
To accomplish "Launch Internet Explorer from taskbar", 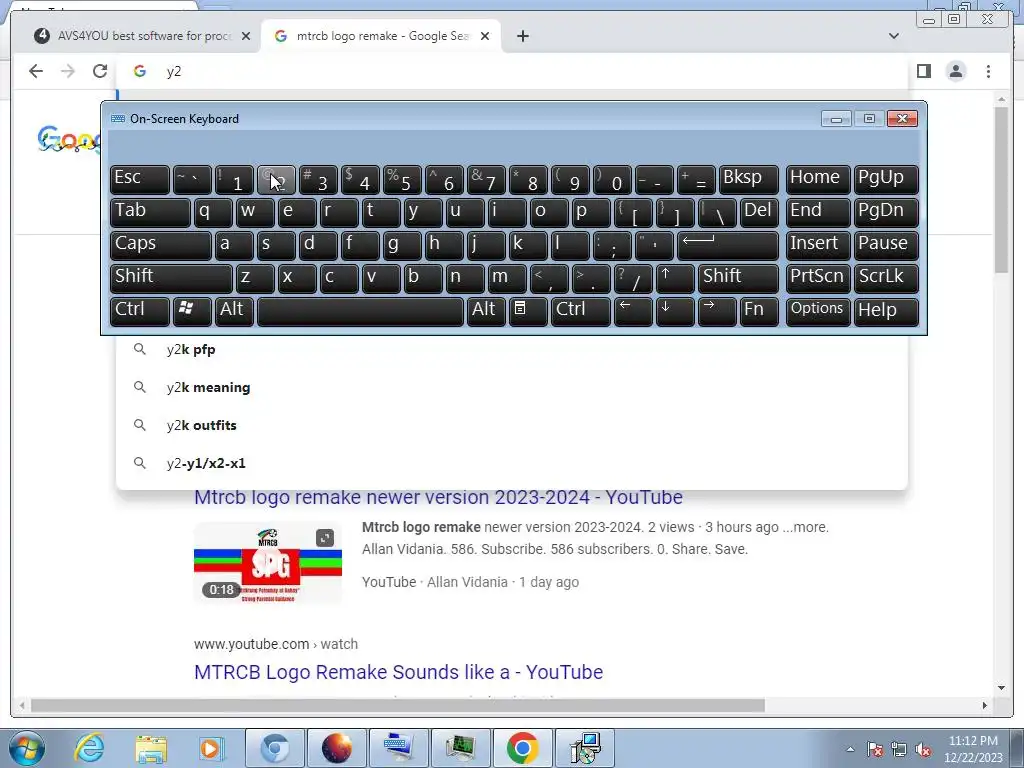I will (89, 748).
